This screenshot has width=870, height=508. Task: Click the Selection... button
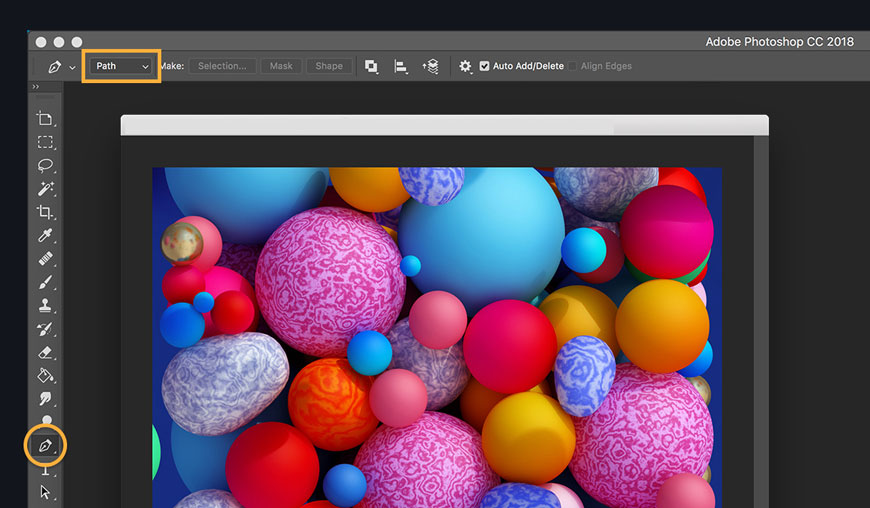(222, 66)
